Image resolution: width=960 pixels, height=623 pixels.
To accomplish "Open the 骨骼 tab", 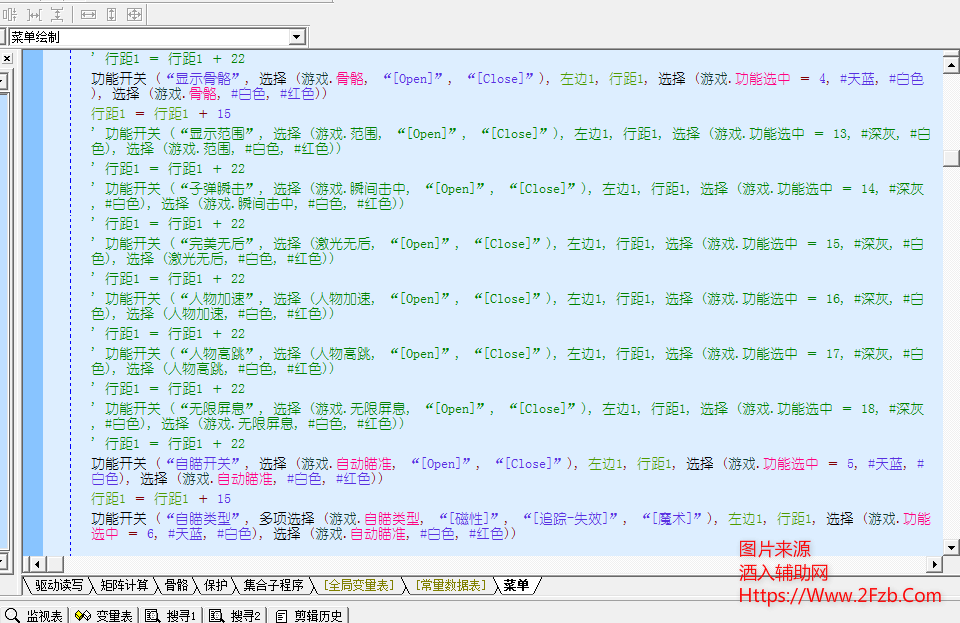I will point(176,585).
